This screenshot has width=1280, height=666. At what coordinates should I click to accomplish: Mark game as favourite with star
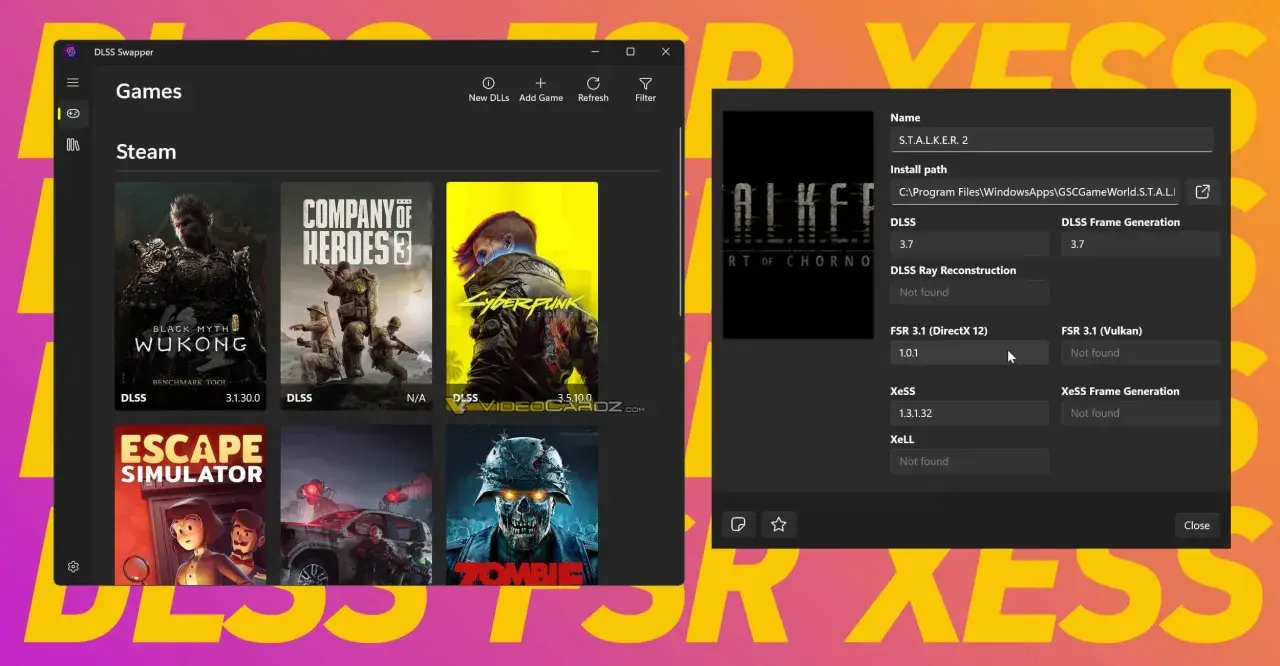click(x=779, y=524)
